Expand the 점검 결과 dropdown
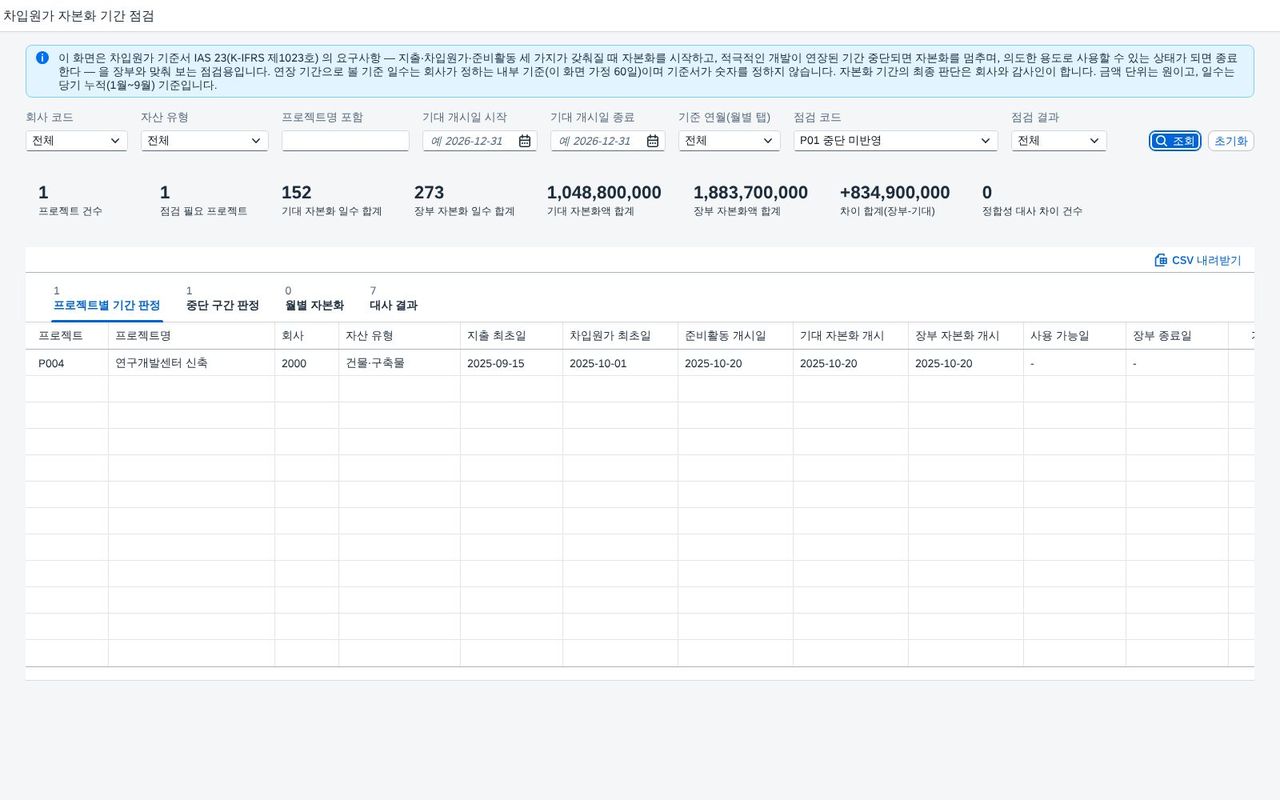Viewport: 1280px width, 800px height. (1058, 141)
